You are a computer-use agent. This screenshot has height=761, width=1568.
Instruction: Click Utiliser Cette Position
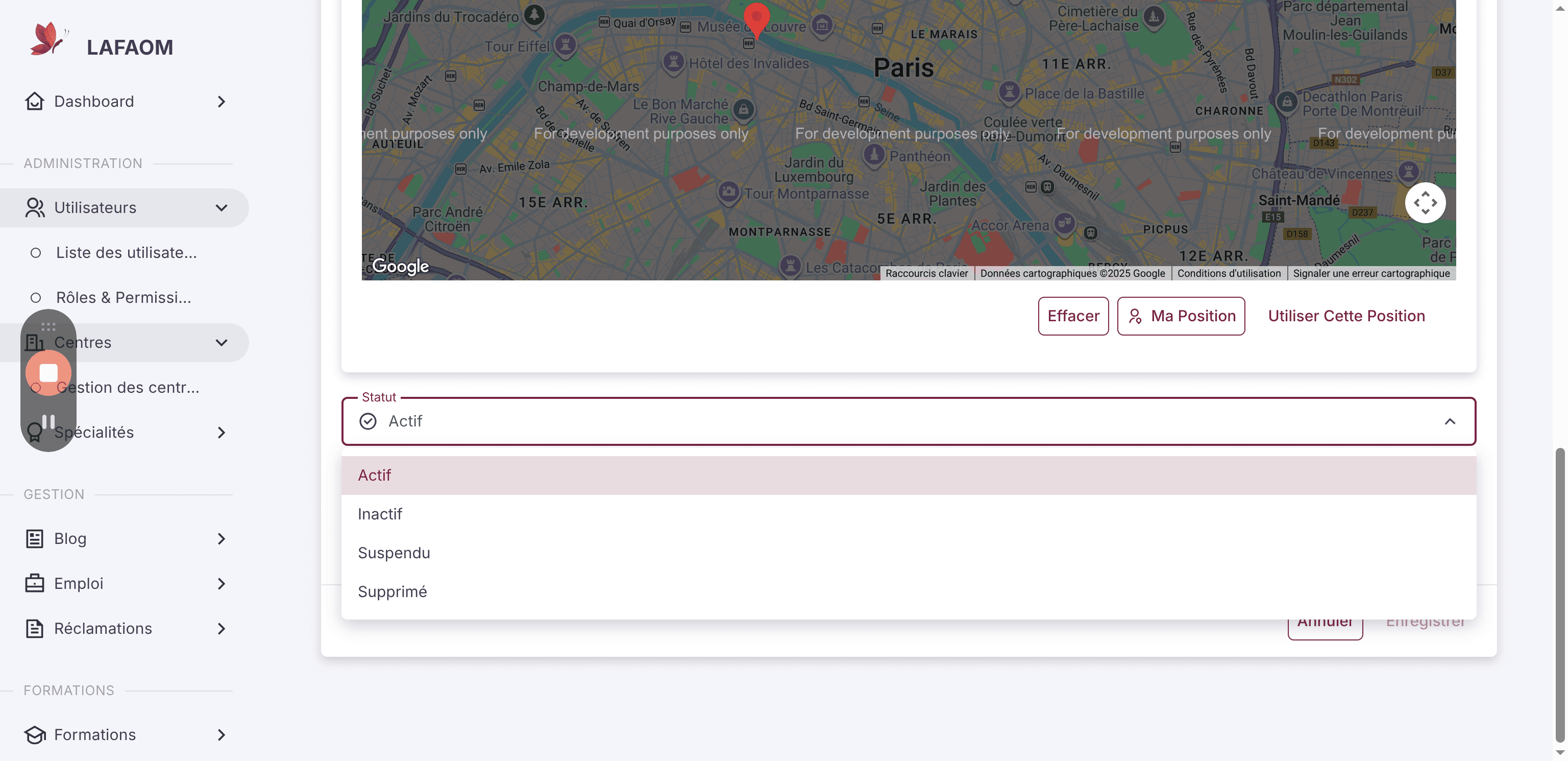click(1346, 316)
